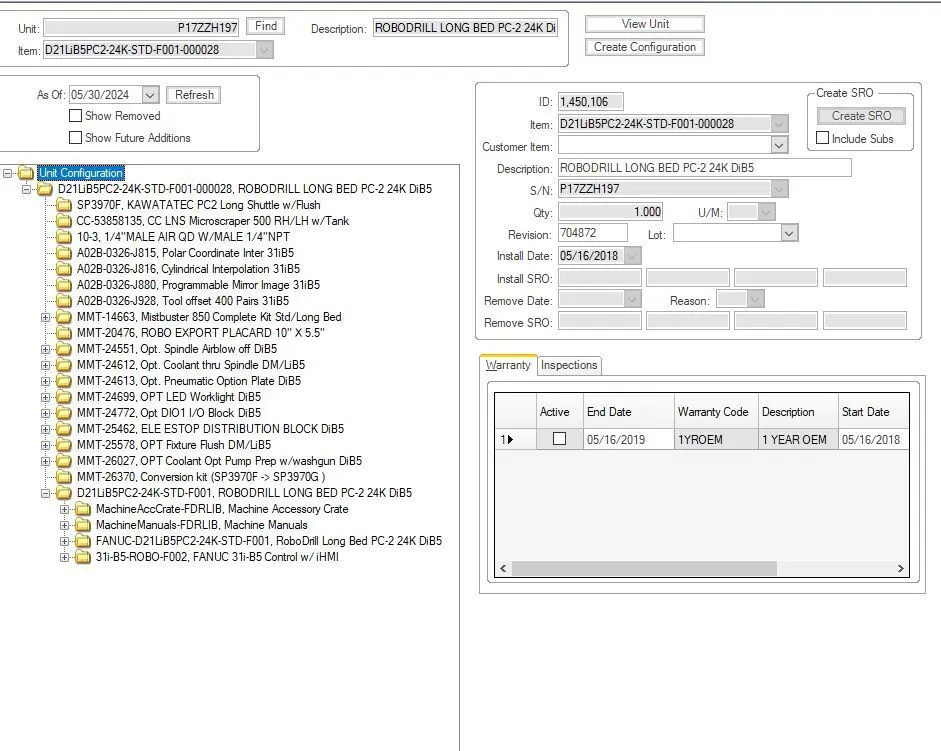Image resolution: width=941 pixels, height=751 pixels.
Task: Switch to the Inspections tab
Action: [569, 365]
